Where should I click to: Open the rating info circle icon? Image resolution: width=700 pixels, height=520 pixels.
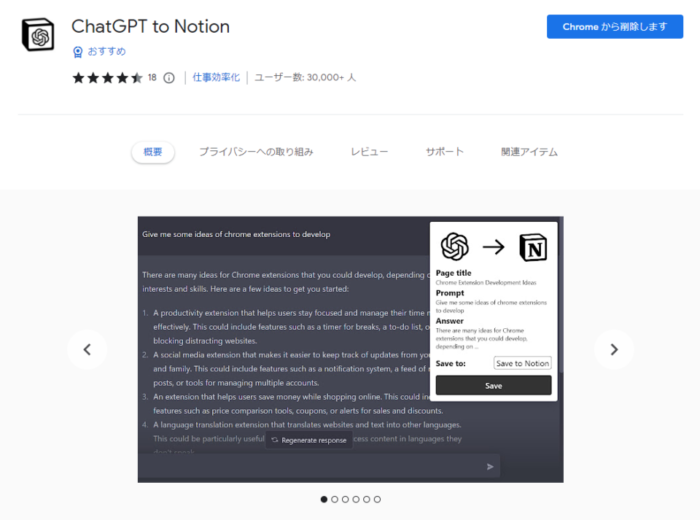click(x=169, y=78)
